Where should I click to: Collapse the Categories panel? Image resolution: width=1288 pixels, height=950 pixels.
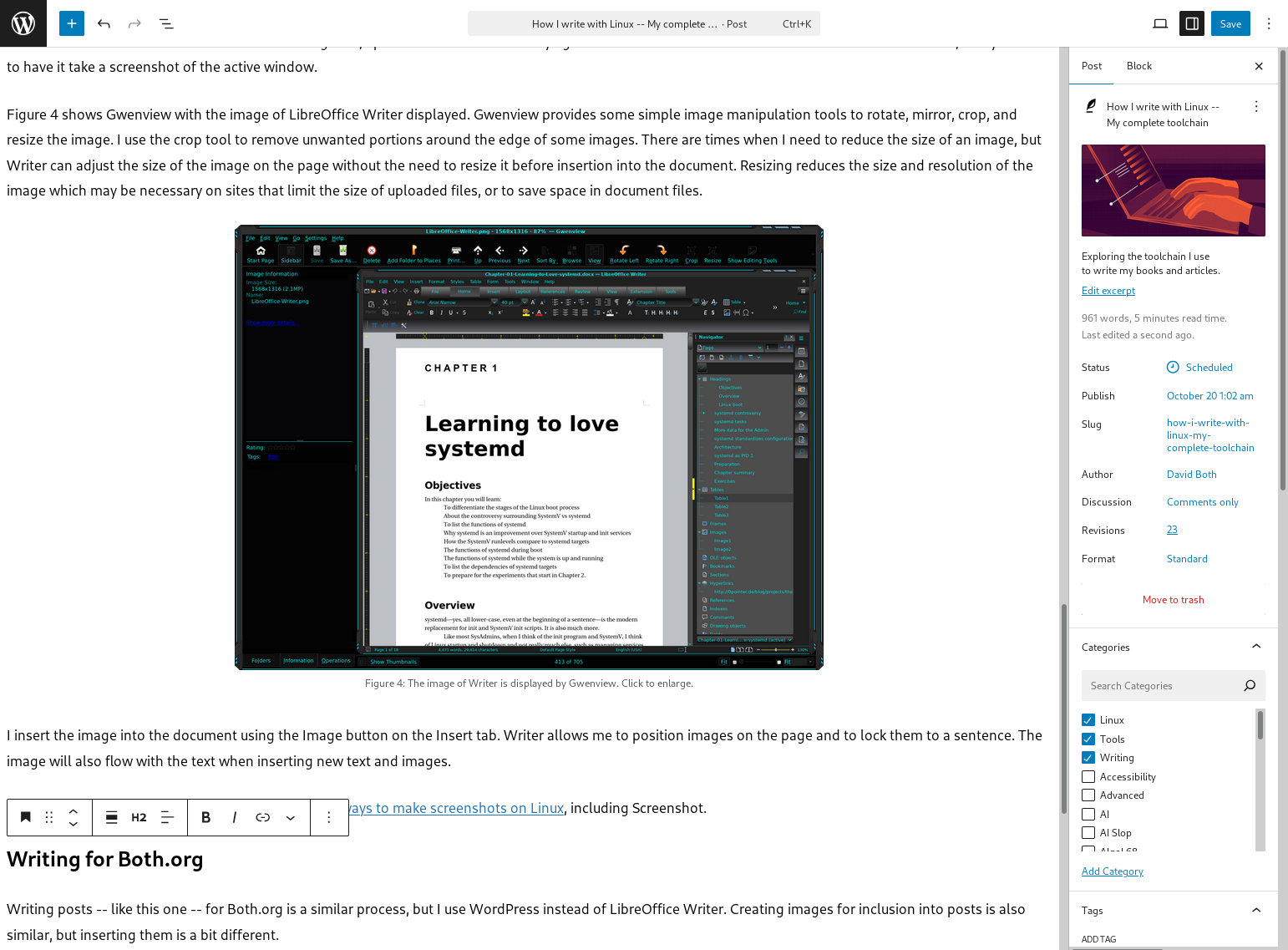pos(1255,647)
